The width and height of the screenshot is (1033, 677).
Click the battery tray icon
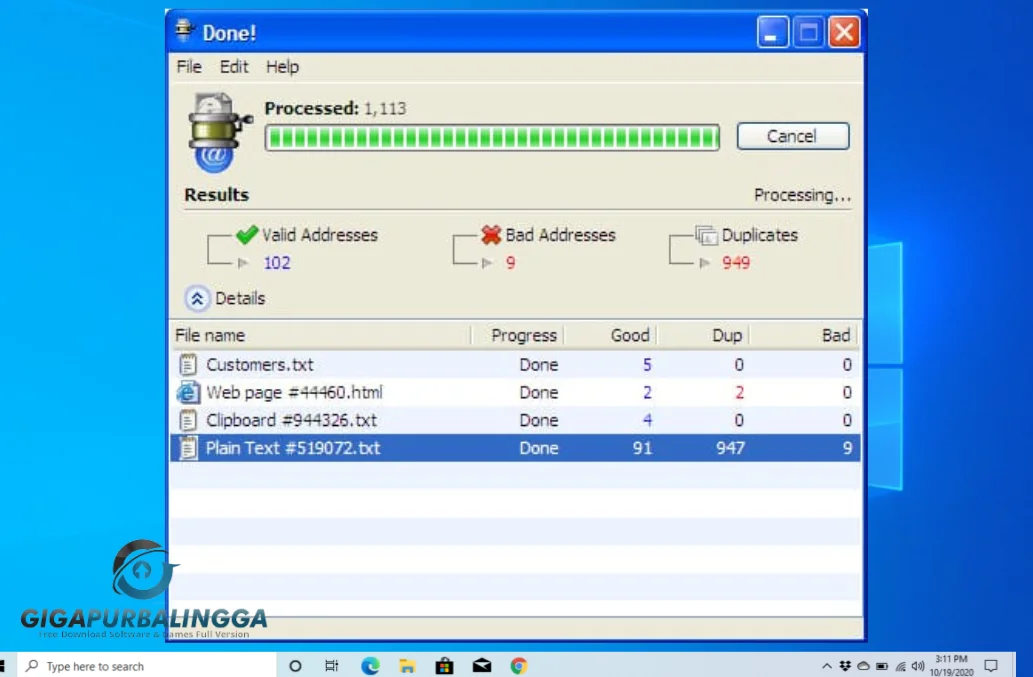coord(881,666)
